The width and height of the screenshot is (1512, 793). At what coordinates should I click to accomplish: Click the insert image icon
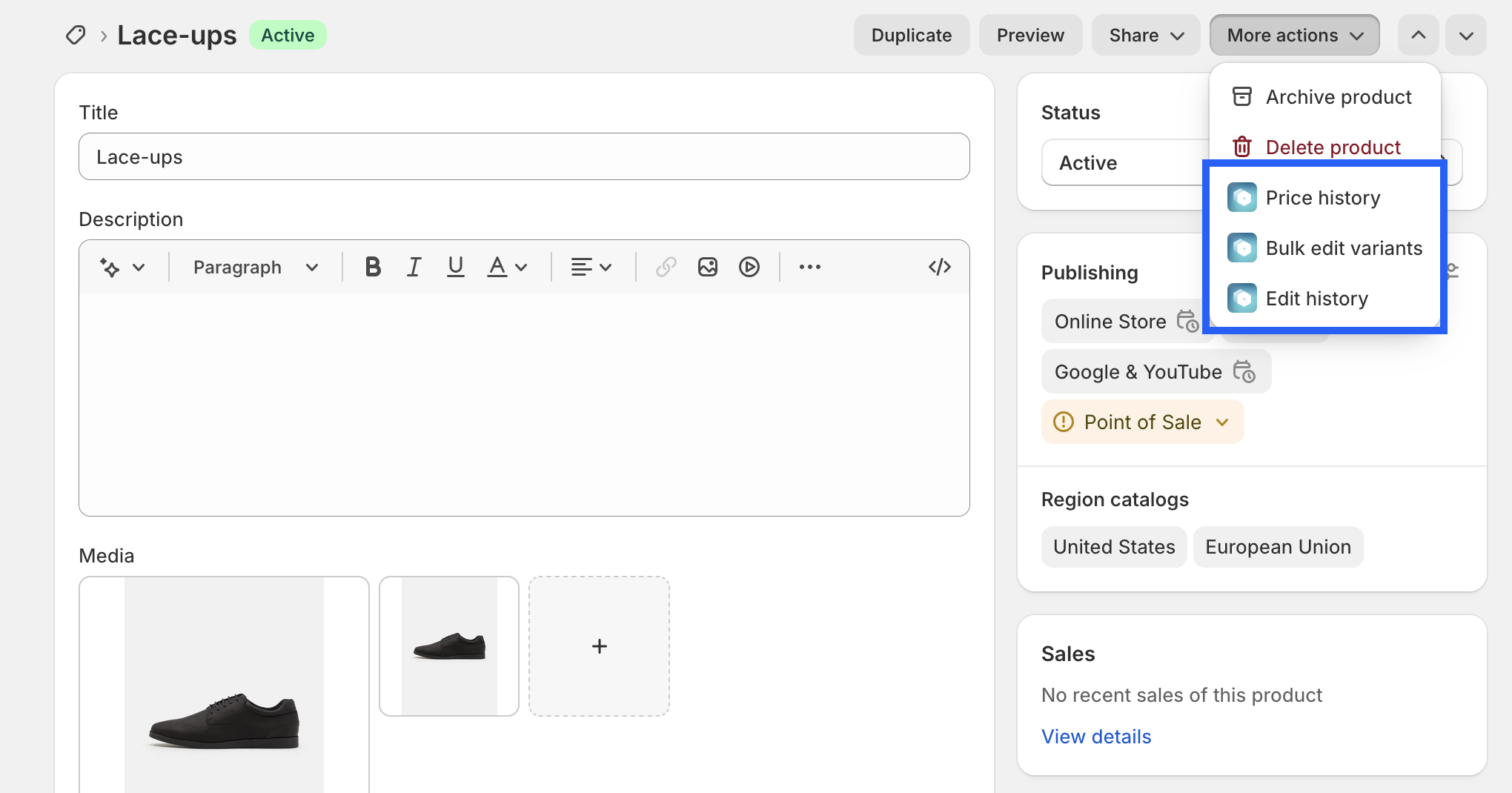[707, 267]
